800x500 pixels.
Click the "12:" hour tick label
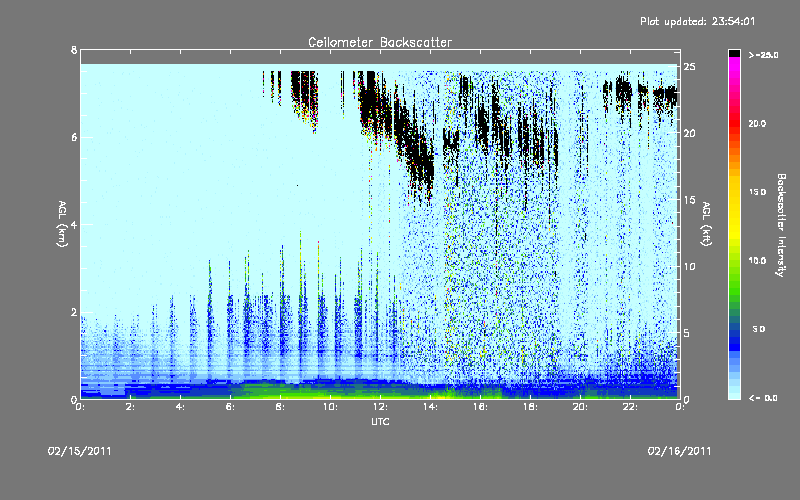[x=381, y=407]
